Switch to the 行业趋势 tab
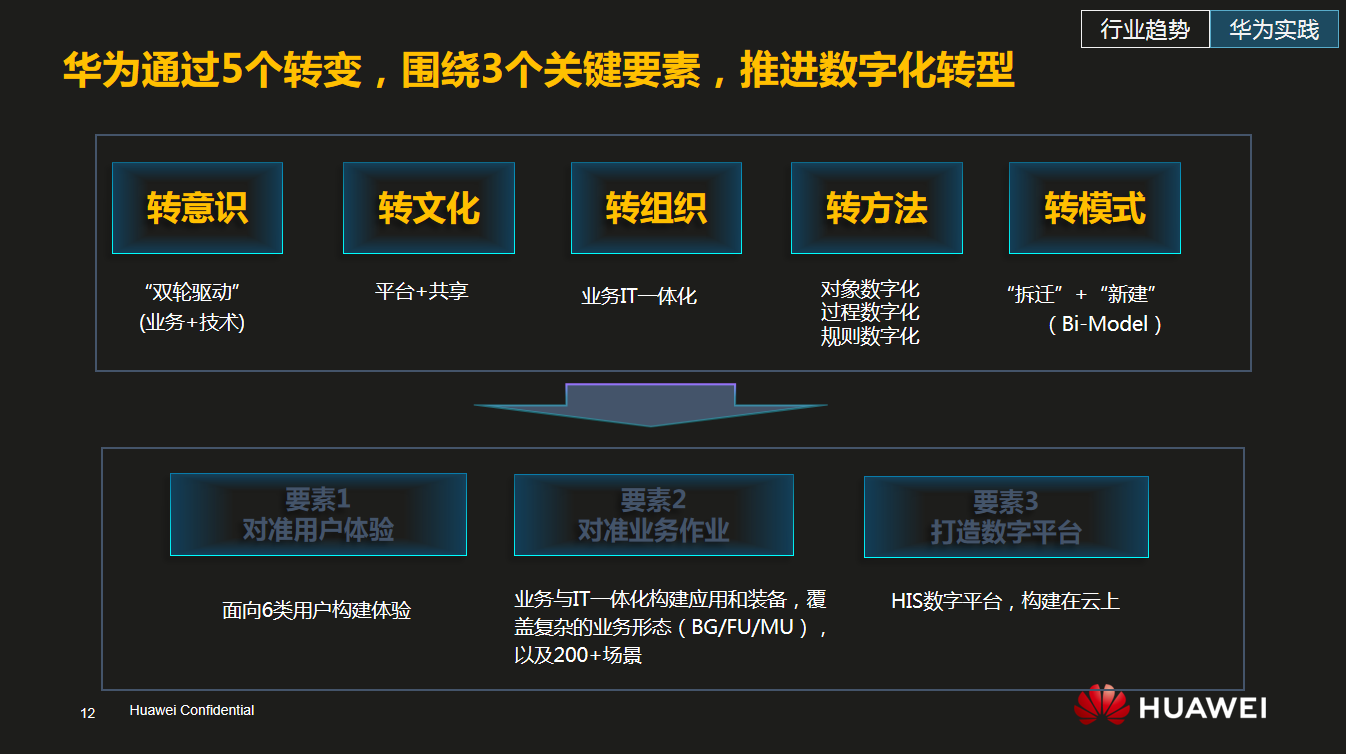 click(1145, 30)
